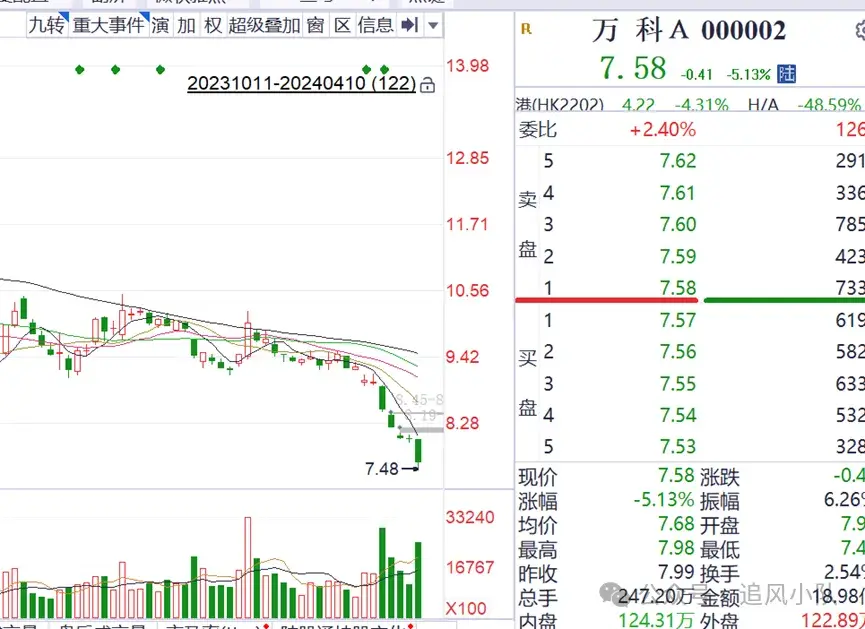865x629 pixels.
Task: Click the green buy-side ratio bar above buy 1
Action: [x=784, y=300]
